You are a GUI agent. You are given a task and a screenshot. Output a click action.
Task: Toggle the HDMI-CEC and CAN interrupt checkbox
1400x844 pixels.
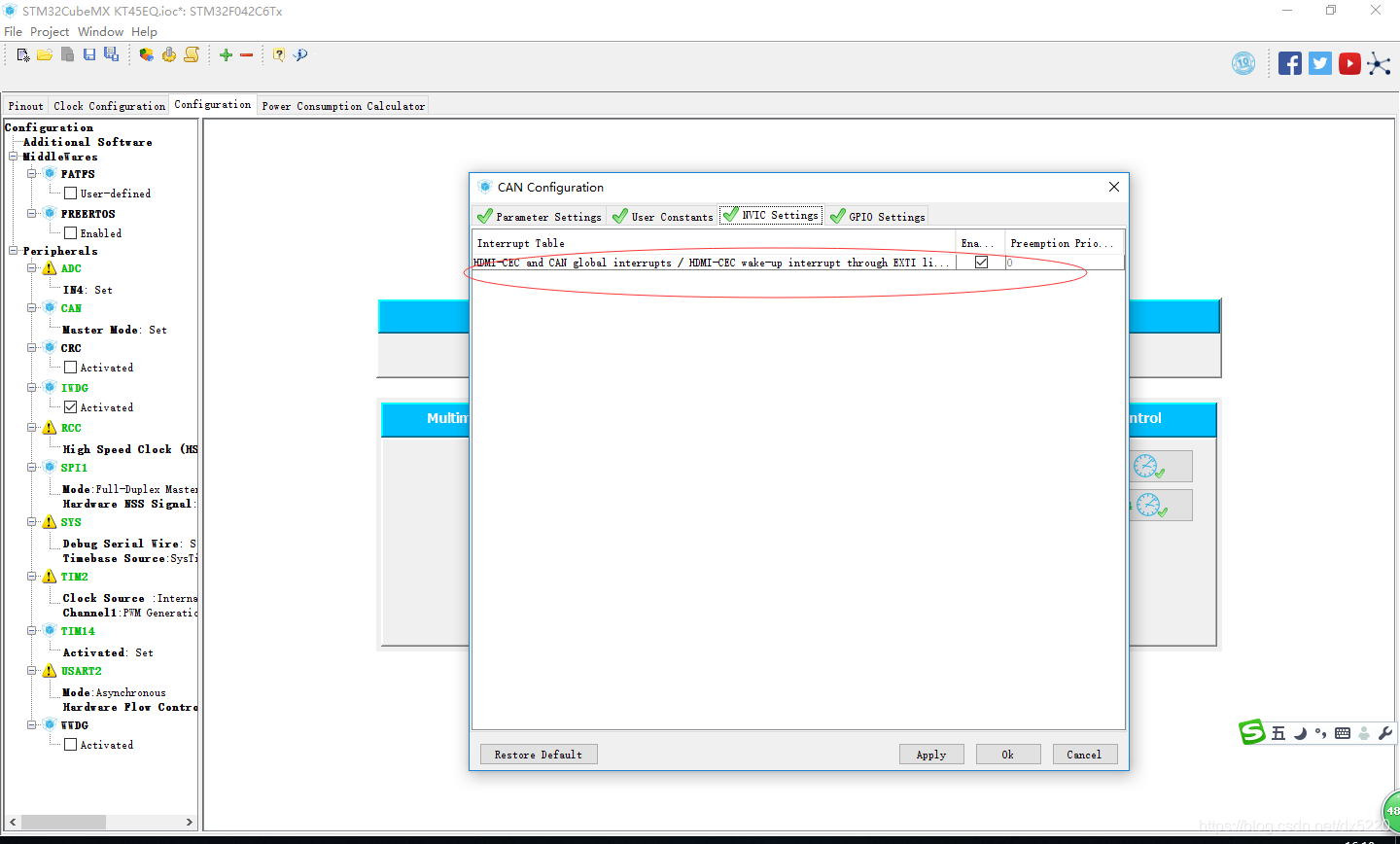coord(981,263)
